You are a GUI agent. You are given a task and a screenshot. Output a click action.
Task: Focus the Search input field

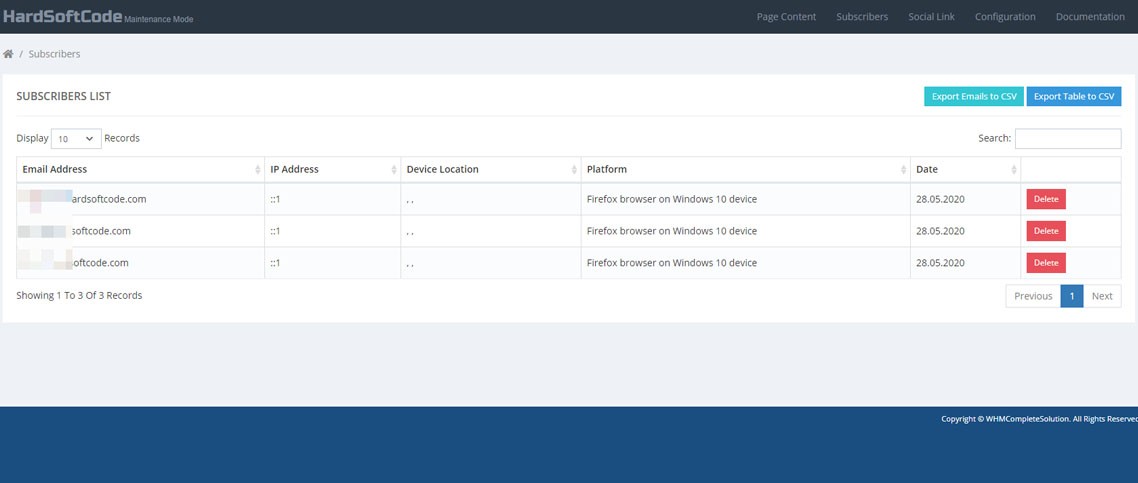point(1067,139)
